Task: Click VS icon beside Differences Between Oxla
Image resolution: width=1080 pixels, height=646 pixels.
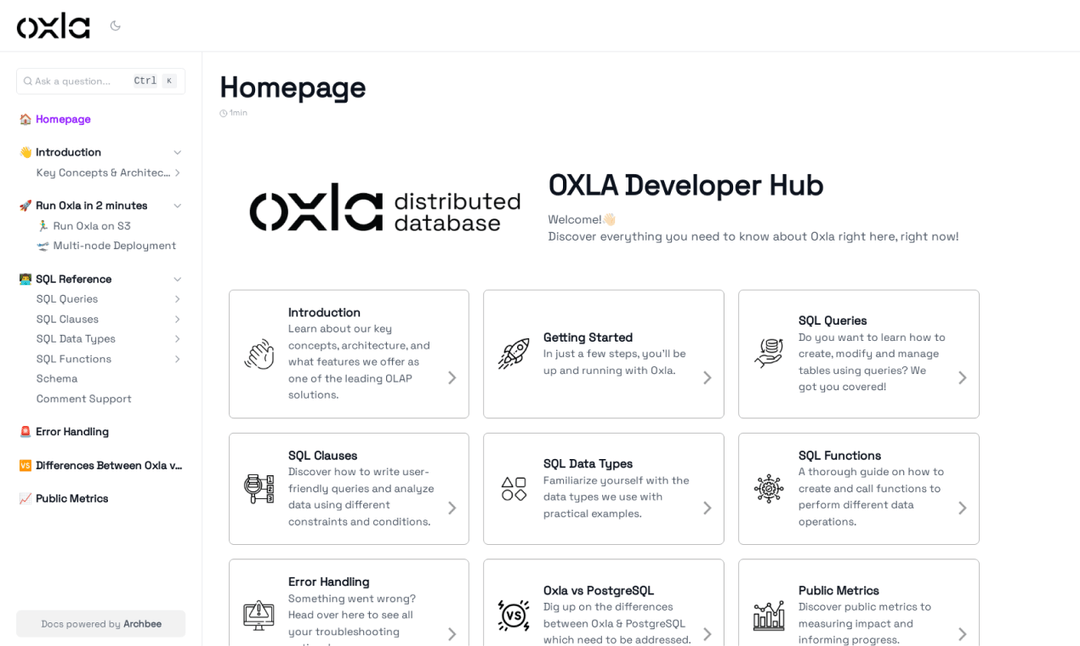Action: [25, 466]
